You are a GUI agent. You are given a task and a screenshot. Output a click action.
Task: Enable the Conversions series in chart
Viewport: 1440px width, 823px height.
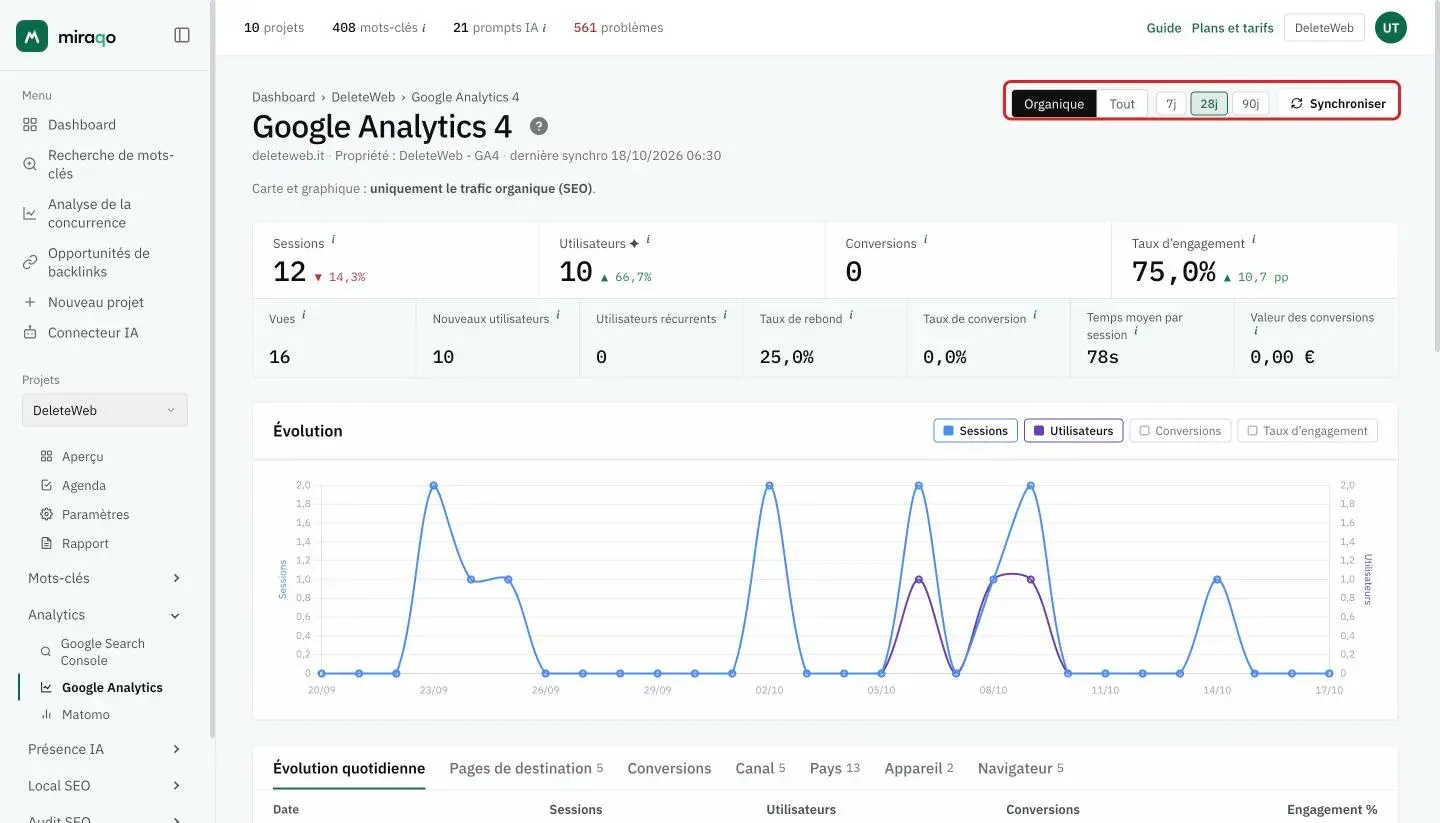[x=1181, y=431]
